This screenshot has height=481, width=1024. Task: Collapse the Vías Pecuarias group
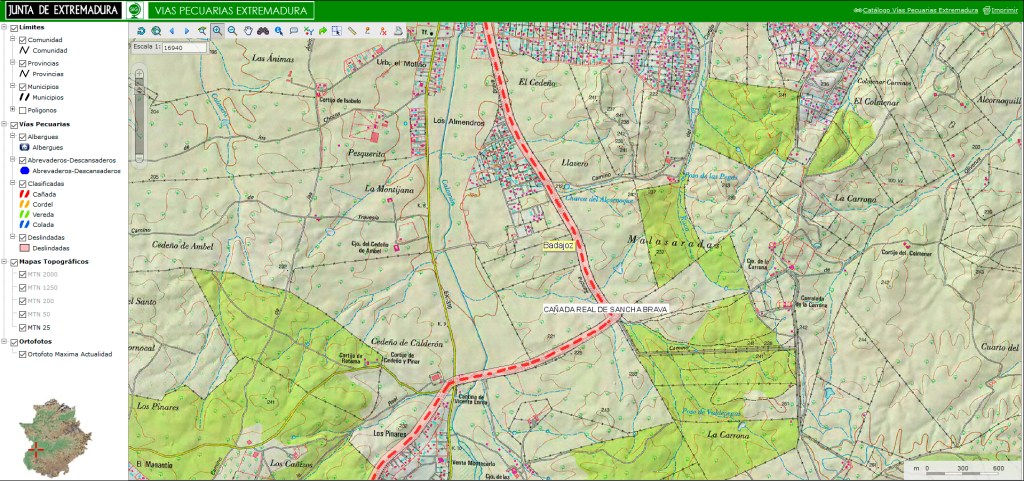pyautogui.click(x=4, y=125)
